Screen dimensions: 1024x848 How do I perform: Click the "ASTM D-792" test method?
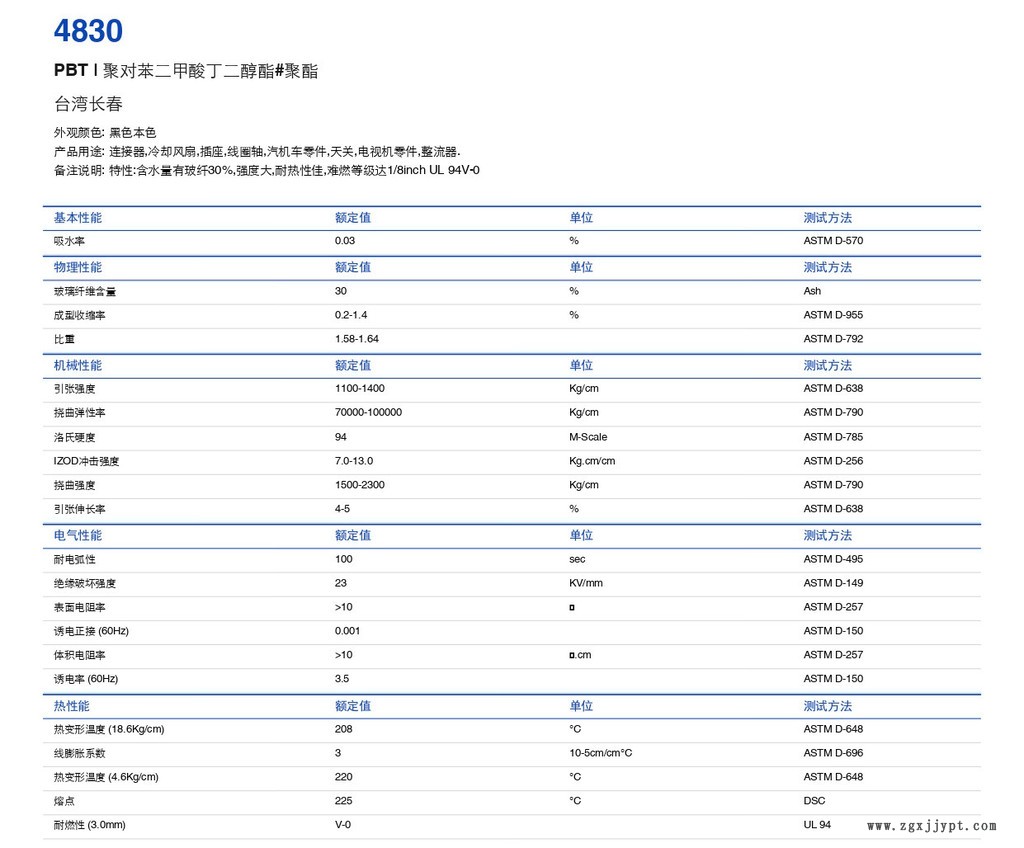(x=833, y=339)
